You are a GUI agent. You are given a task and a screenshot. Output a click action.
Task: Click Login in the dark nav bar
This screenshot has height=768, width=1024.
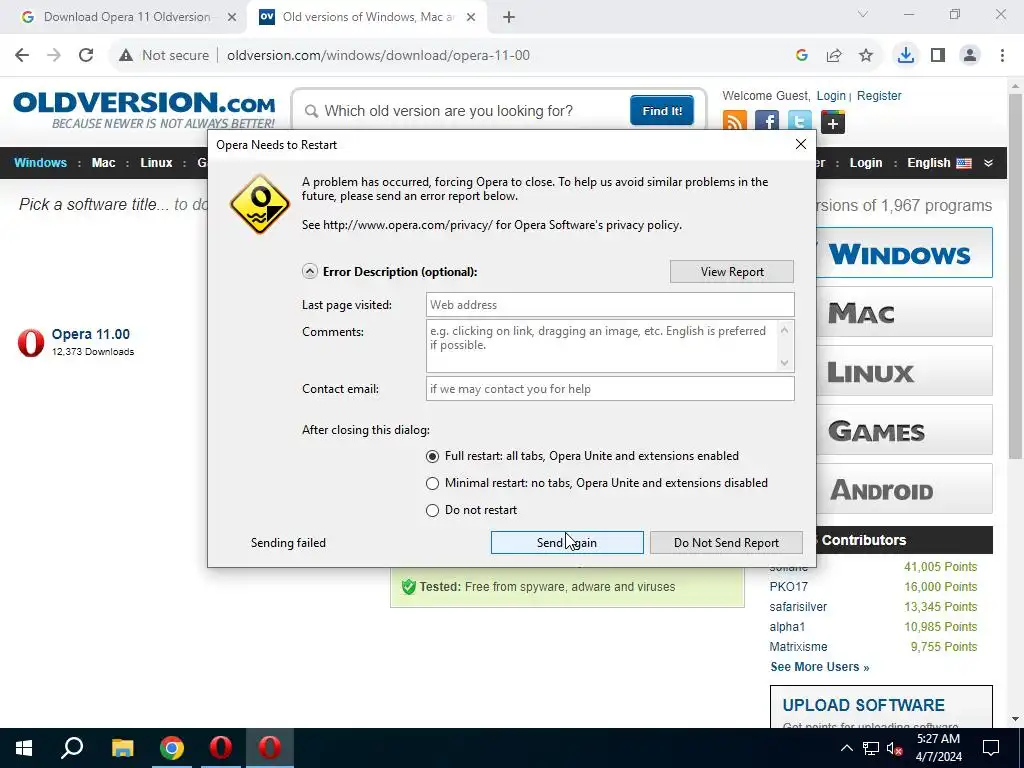pyautogui.click(x=866, y=163)
